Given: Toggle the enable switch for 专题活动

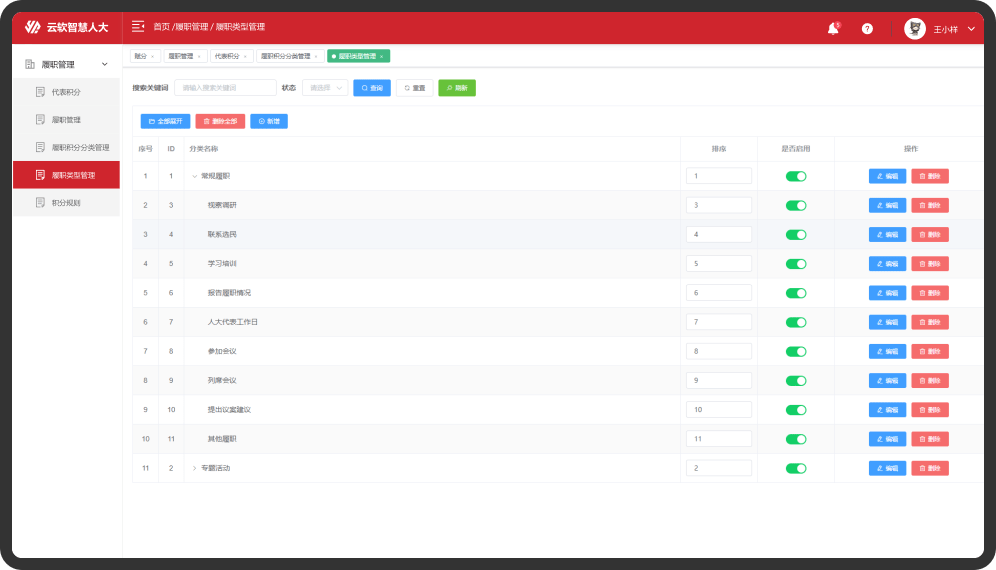Looking at the screenshot, I should pyautogui.click(x=796, y=468).
